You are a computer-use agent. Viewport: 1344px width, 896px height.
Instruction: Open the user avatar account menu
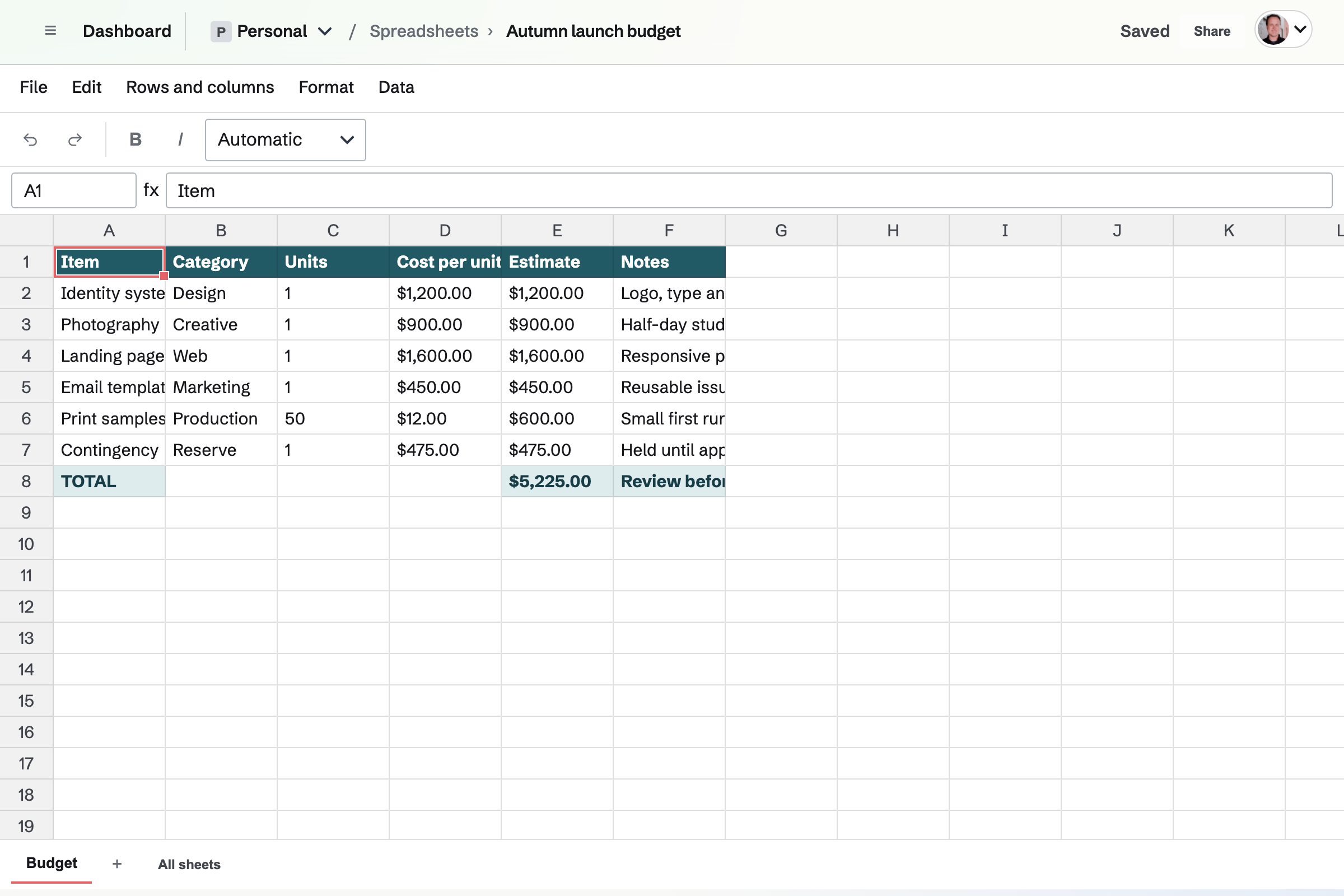pos(1283,29)
